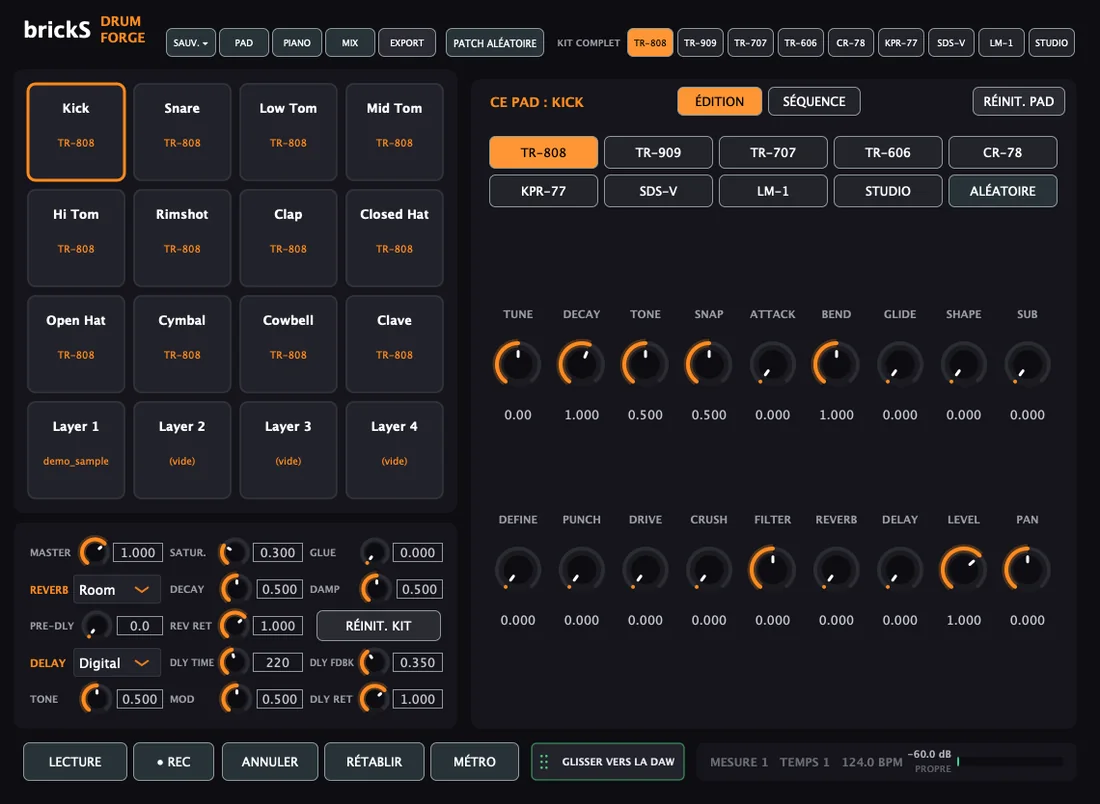The width and height of the screenshot is (1100, 804).
Task: Click the GLUE knob
Action: [x=374, y=552]
